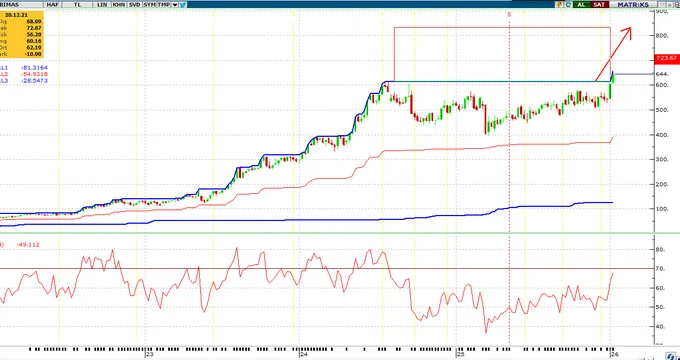Click the 60.16 value in info box

[x=33, y=41]
